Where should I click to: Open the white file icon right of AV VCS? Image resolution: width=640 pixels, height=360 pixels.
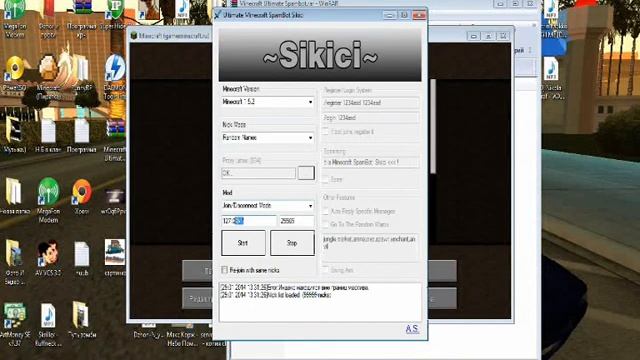[82, 253]
